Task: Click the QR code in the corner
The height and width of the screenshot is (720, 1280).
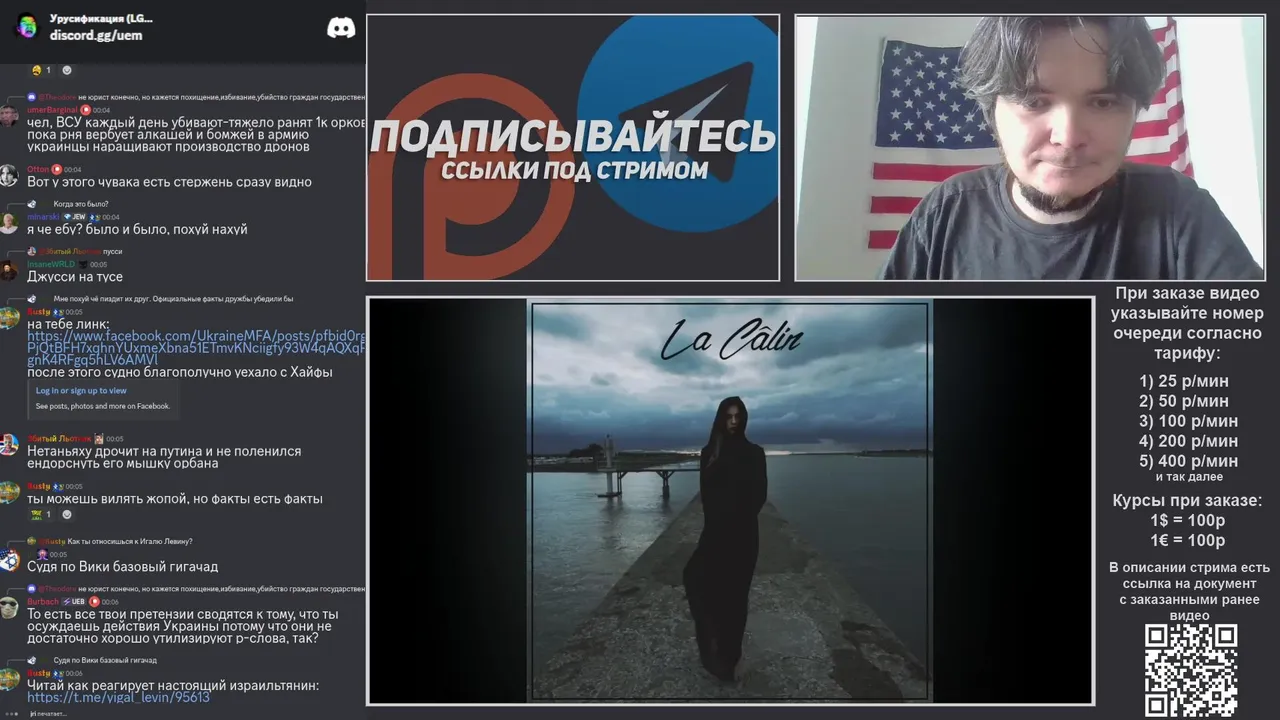Action: pyautogui.click(x=1191, y=670)
